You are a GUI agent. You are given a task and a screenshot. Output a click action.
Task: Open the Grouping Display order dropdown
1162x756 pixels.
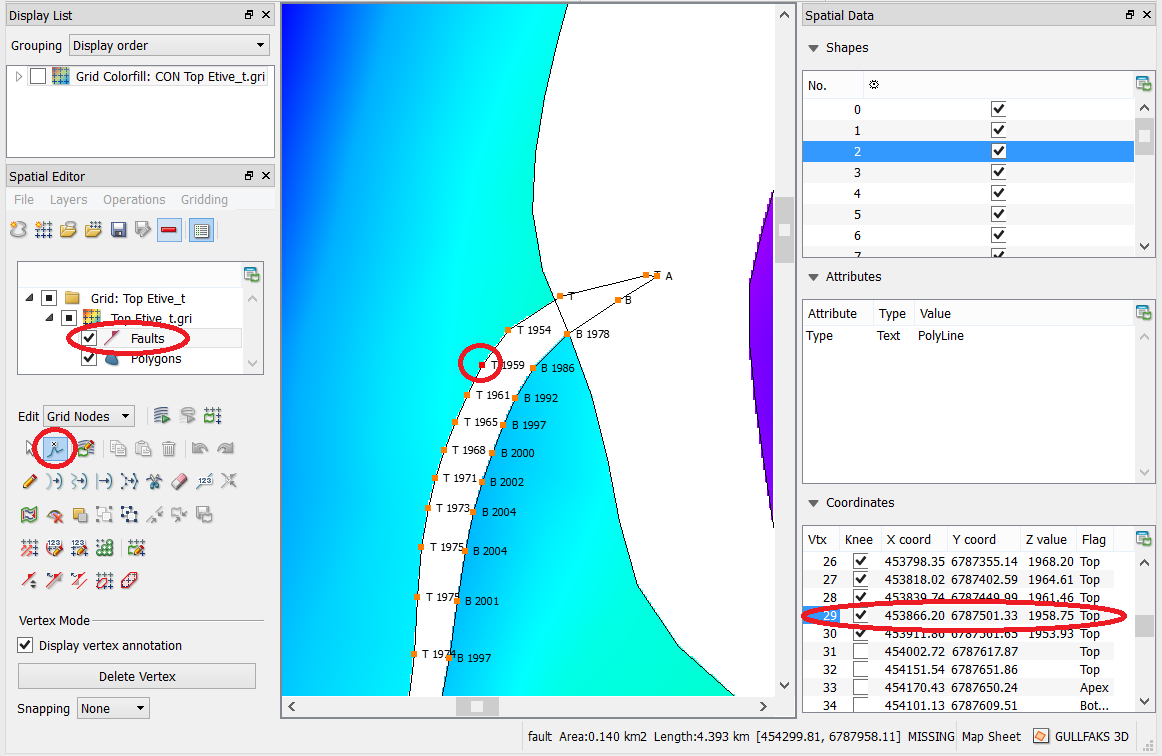[x=169, y=45]
